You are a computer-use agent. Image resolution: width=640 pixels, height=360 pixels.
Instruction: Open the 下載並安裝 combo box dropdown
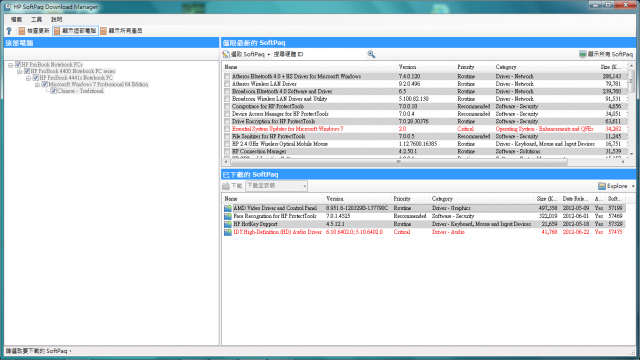(304, 186)
